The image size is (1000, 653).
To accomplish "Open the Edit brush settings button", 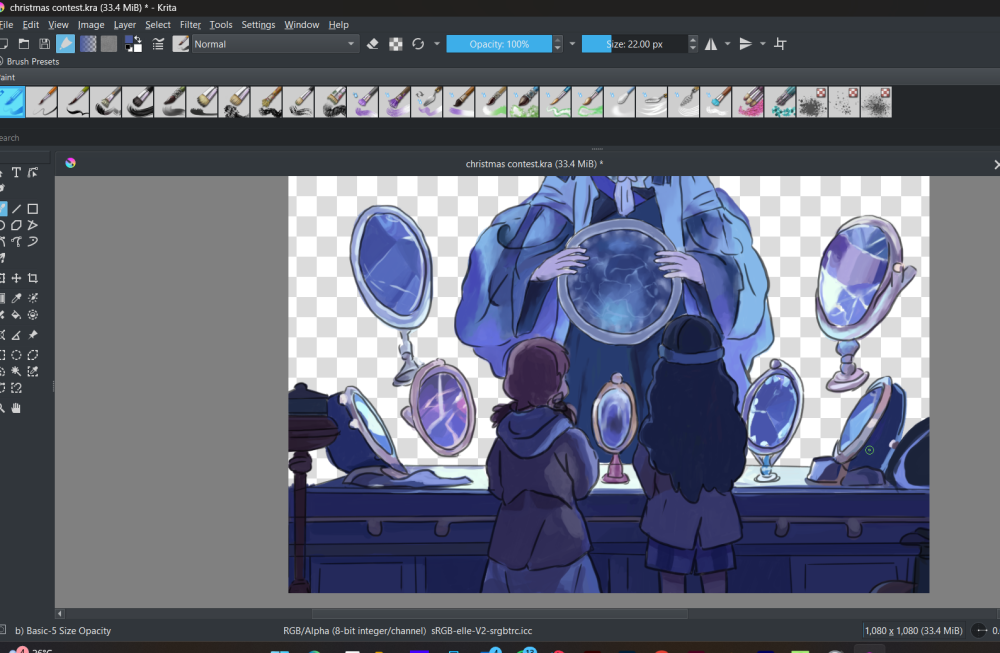I will pyautogui.click(x=159, y=44).
